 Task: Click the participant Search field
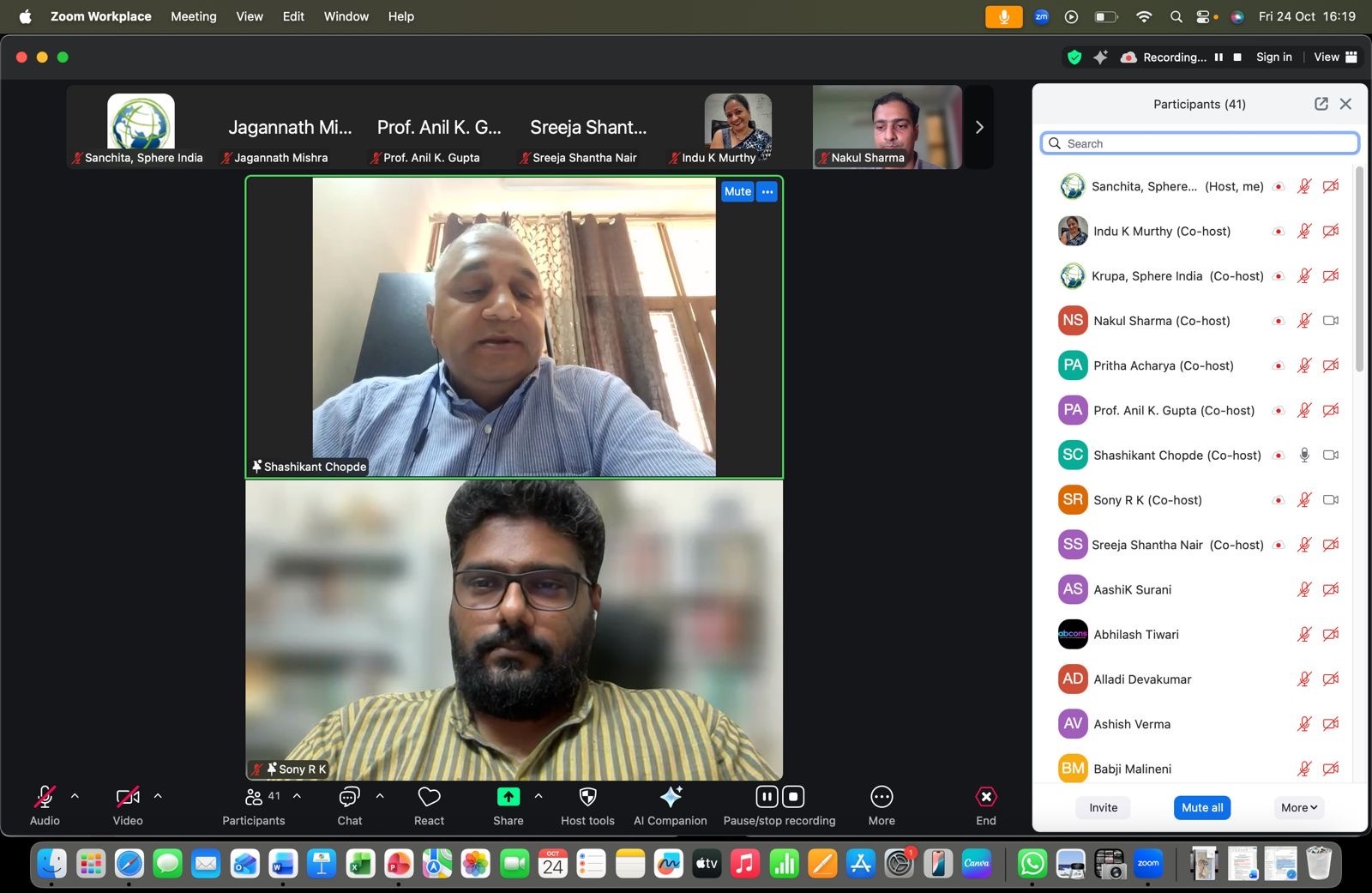click(x=1200, y=143)
